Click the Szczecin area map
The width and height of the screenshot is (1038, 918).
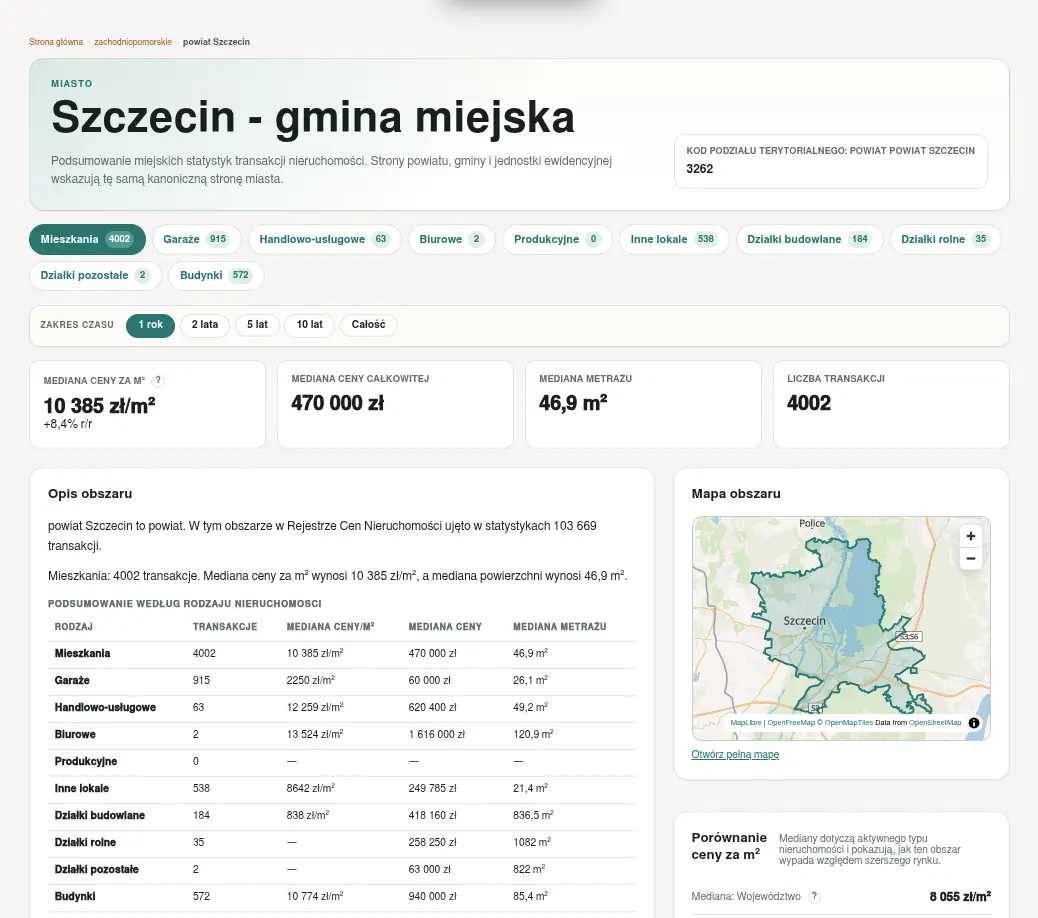pos(841,628)
